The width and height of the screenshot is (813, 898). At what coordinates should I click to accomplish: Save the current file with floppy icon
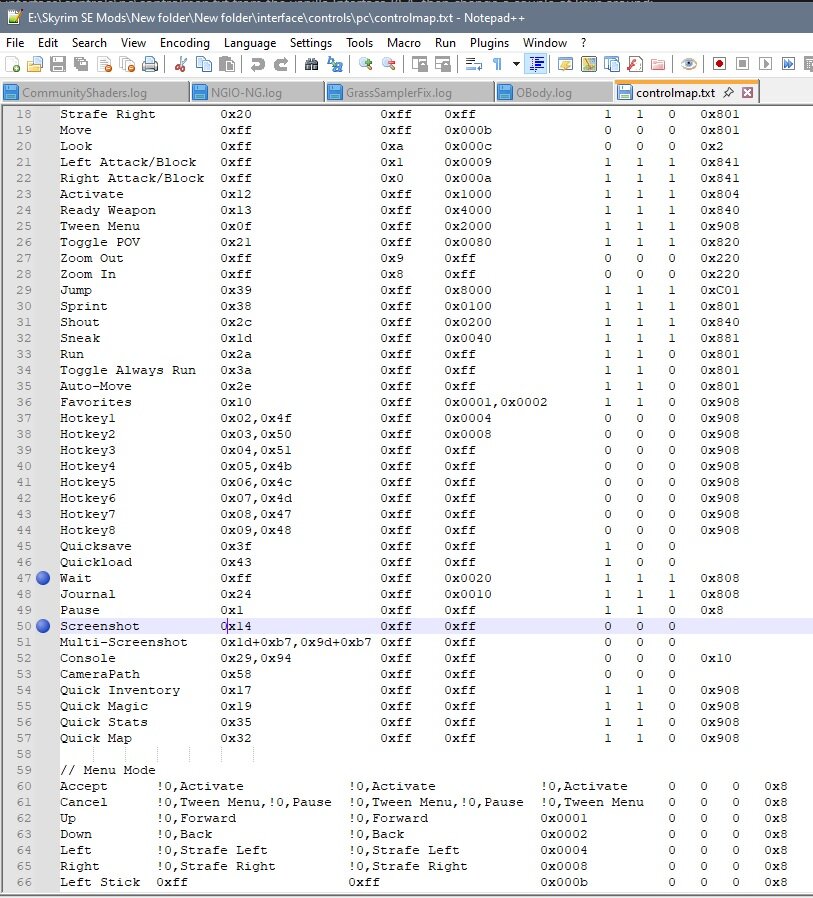tap(58, 64)
